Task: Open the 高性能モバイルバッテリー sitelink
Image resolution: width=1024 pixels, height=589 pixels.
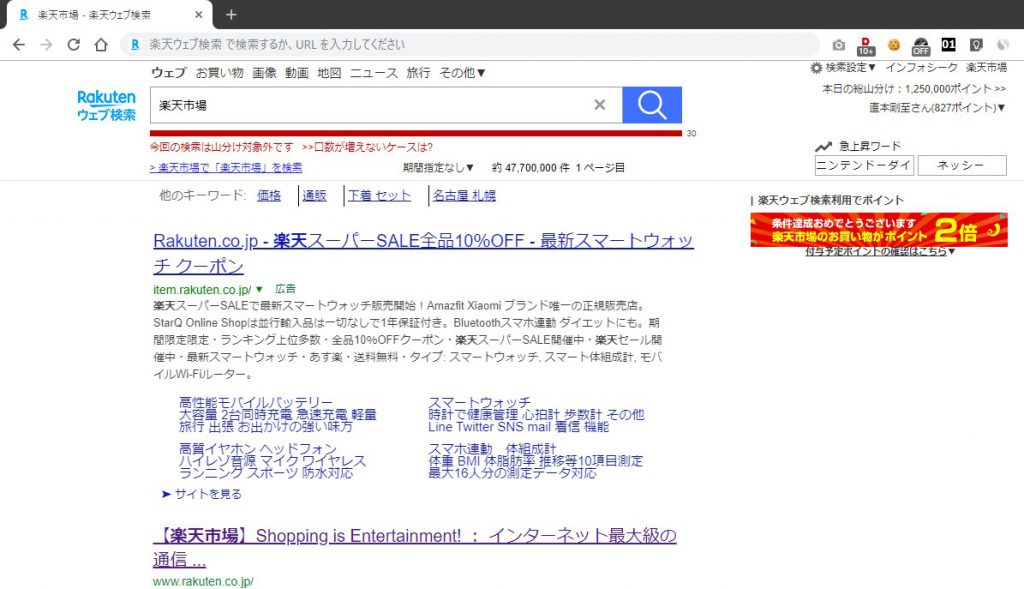Action: (x=256, y=402)
